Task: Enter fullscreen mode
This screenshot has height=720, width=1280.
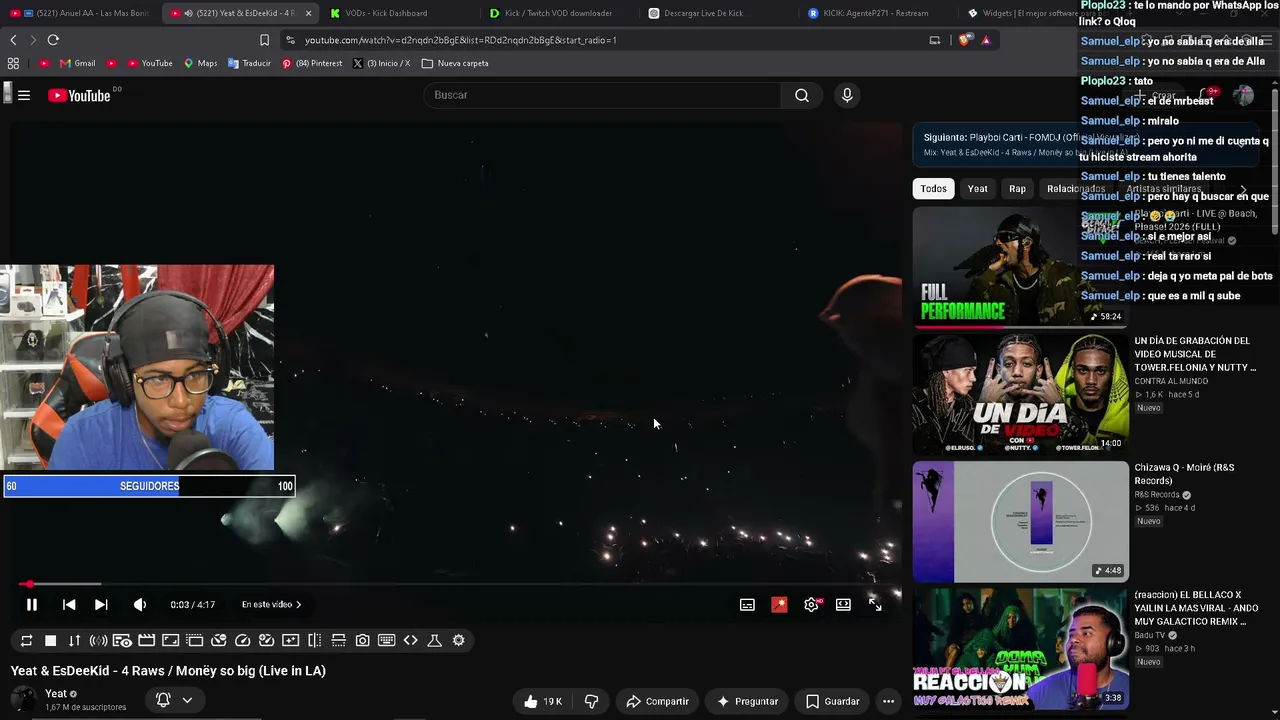Action: [875, 605]
